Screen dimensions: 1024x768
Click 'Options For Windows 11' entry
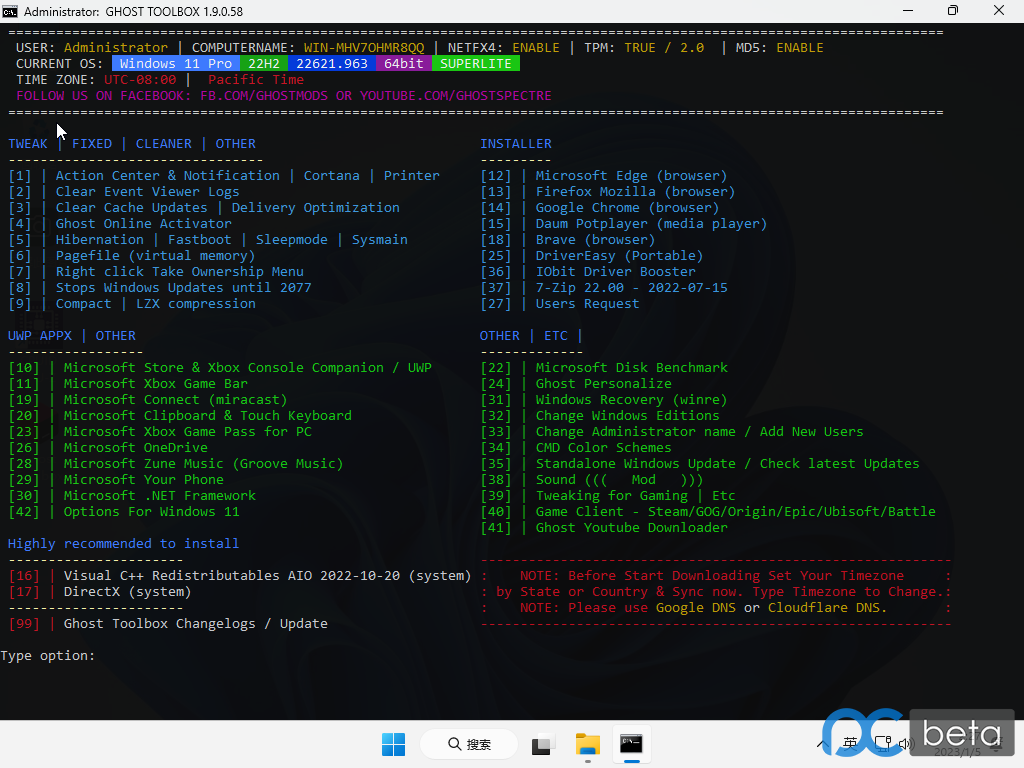coord(152,511)
